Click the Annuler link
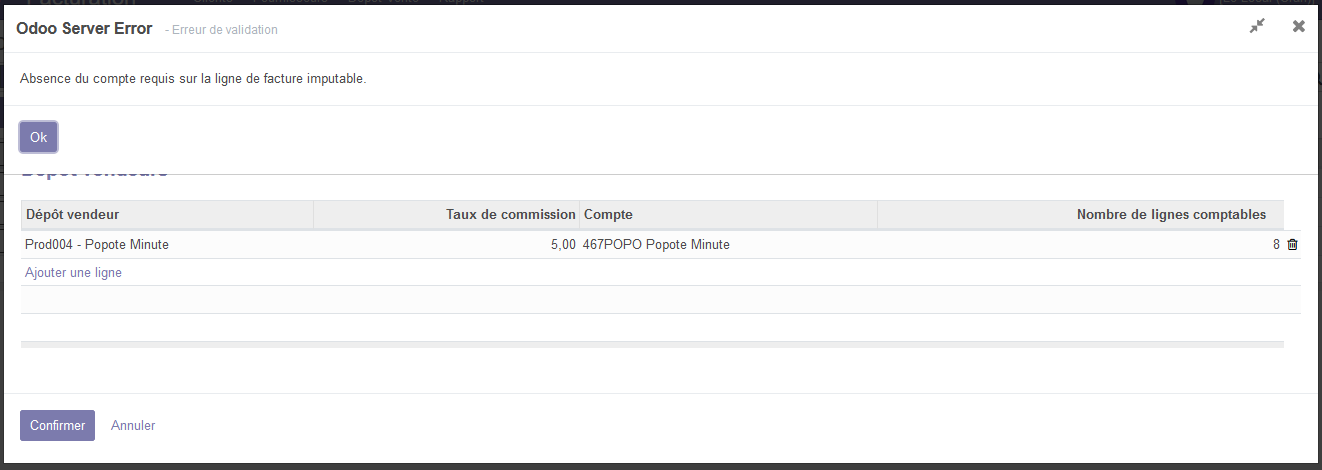The height and width of the screenshot is (470, 1322). [x=133, y=425]
